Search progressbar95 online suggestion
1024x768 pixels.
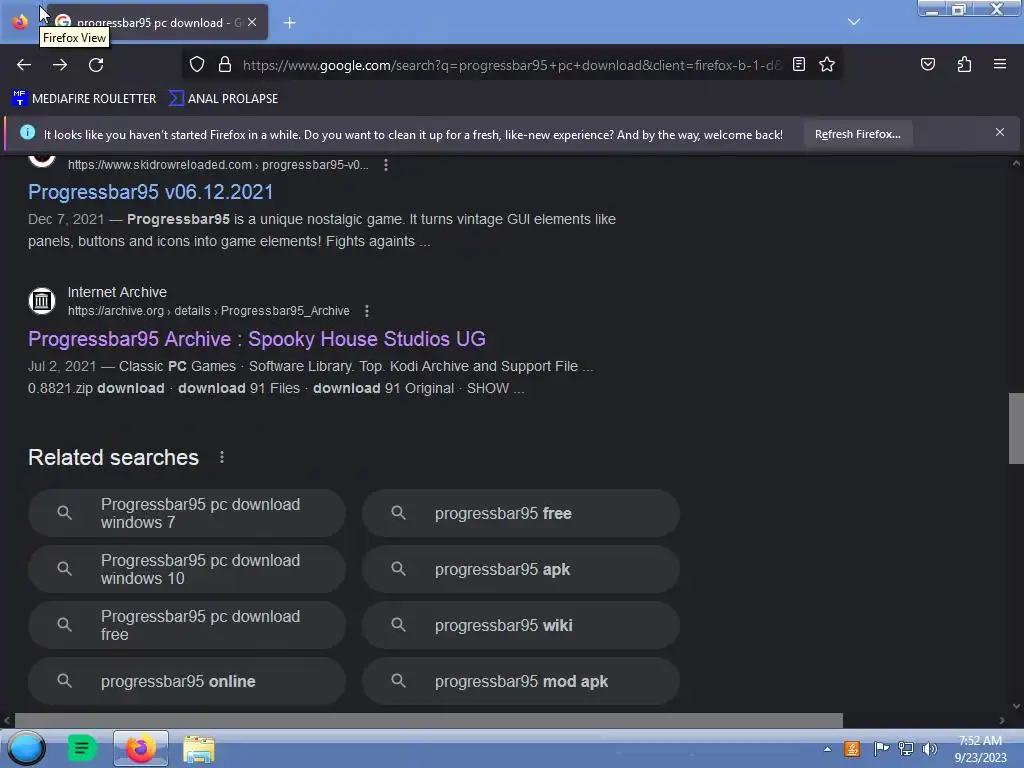[187, 681]
